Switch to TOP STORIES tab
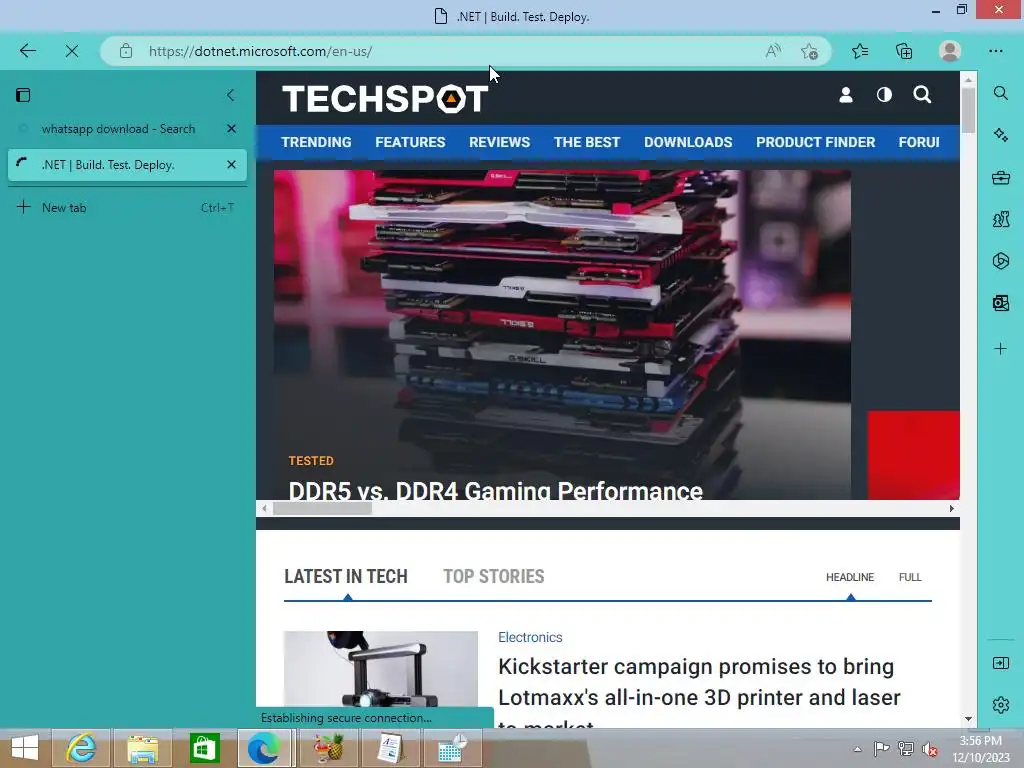Screen dimensions: 1024x768 point(494,577)
